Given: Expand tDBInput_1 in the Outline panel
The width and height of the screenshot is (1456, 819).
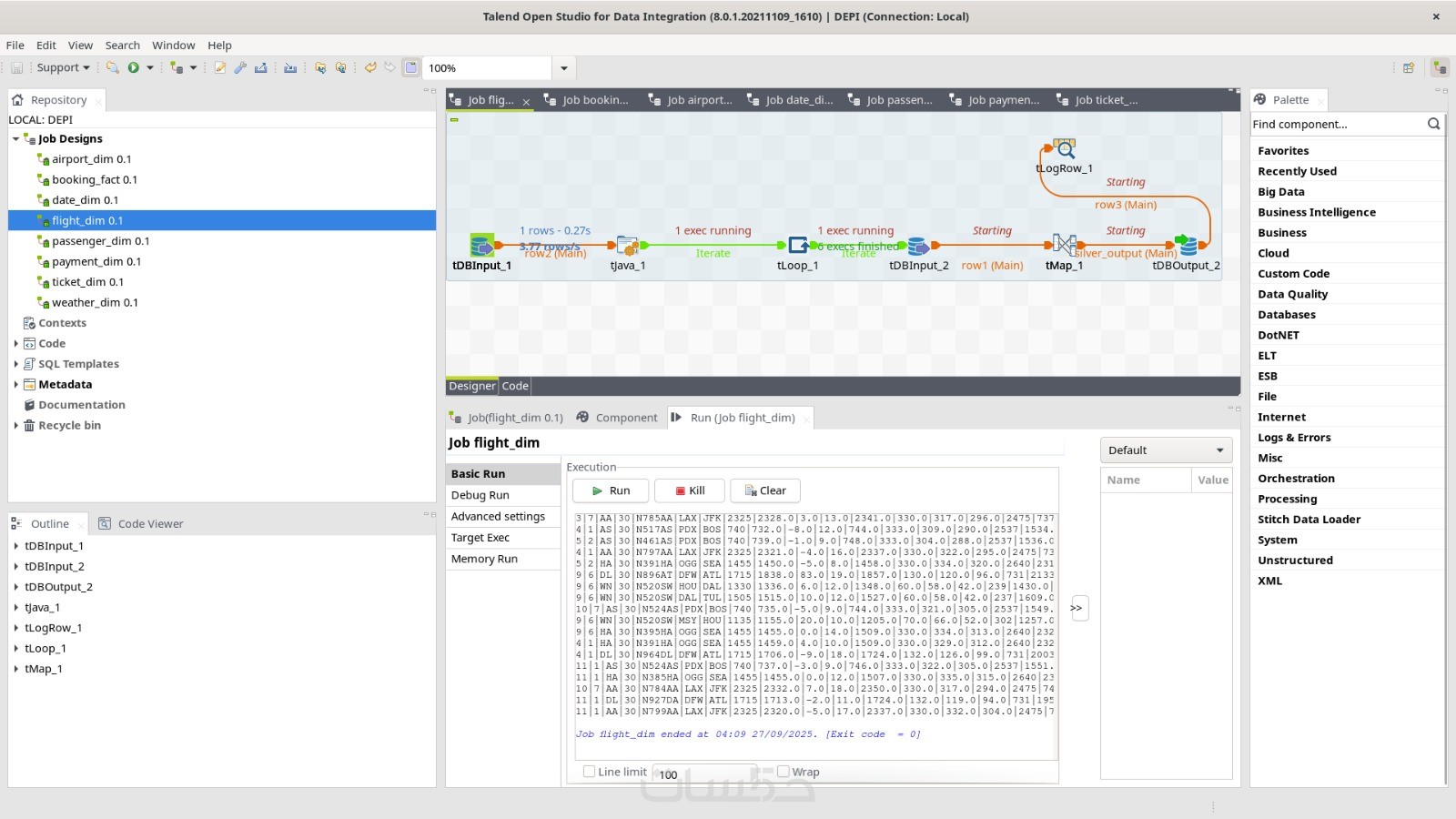Looking at the screenshot, I should [x=16, y=546].
